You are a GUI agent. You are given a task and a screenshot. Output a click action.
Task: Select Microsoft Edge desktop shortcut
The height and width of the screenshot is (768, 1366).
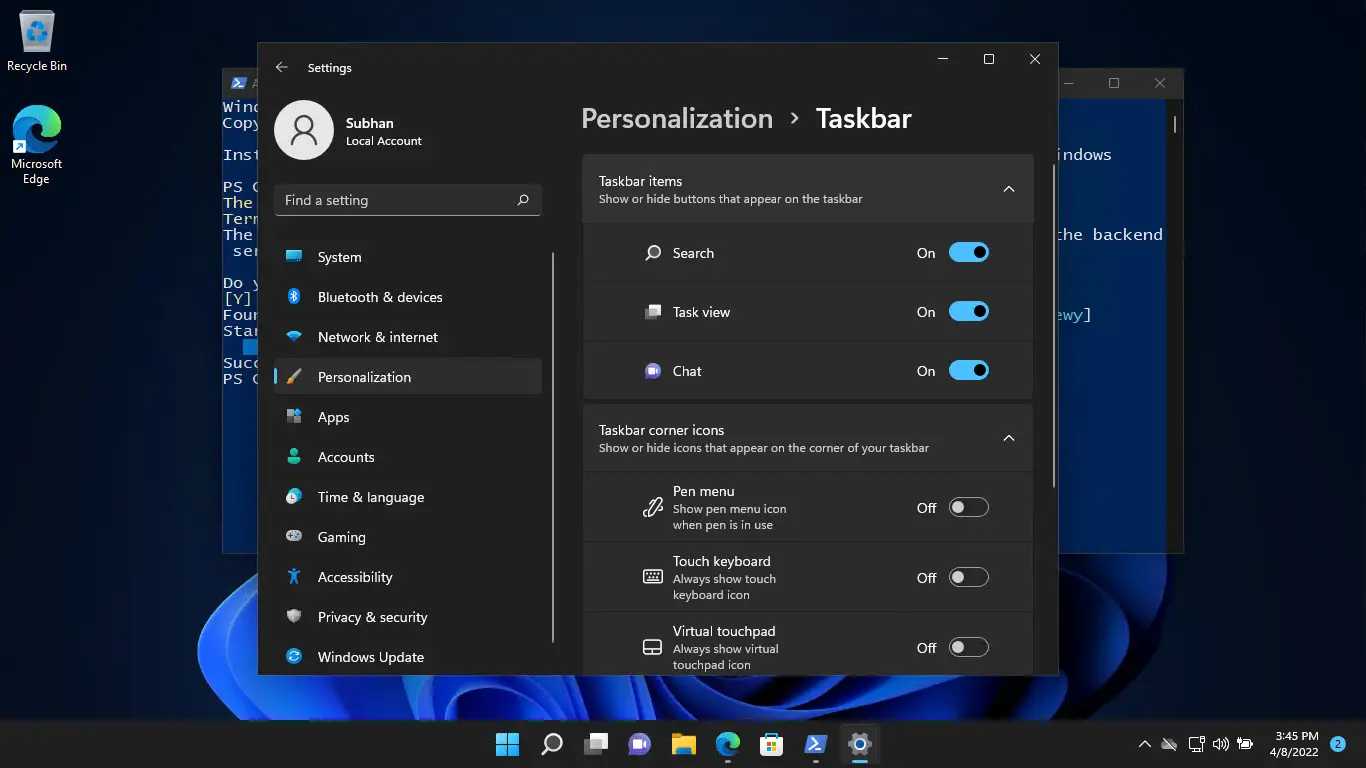coord(37,145)
